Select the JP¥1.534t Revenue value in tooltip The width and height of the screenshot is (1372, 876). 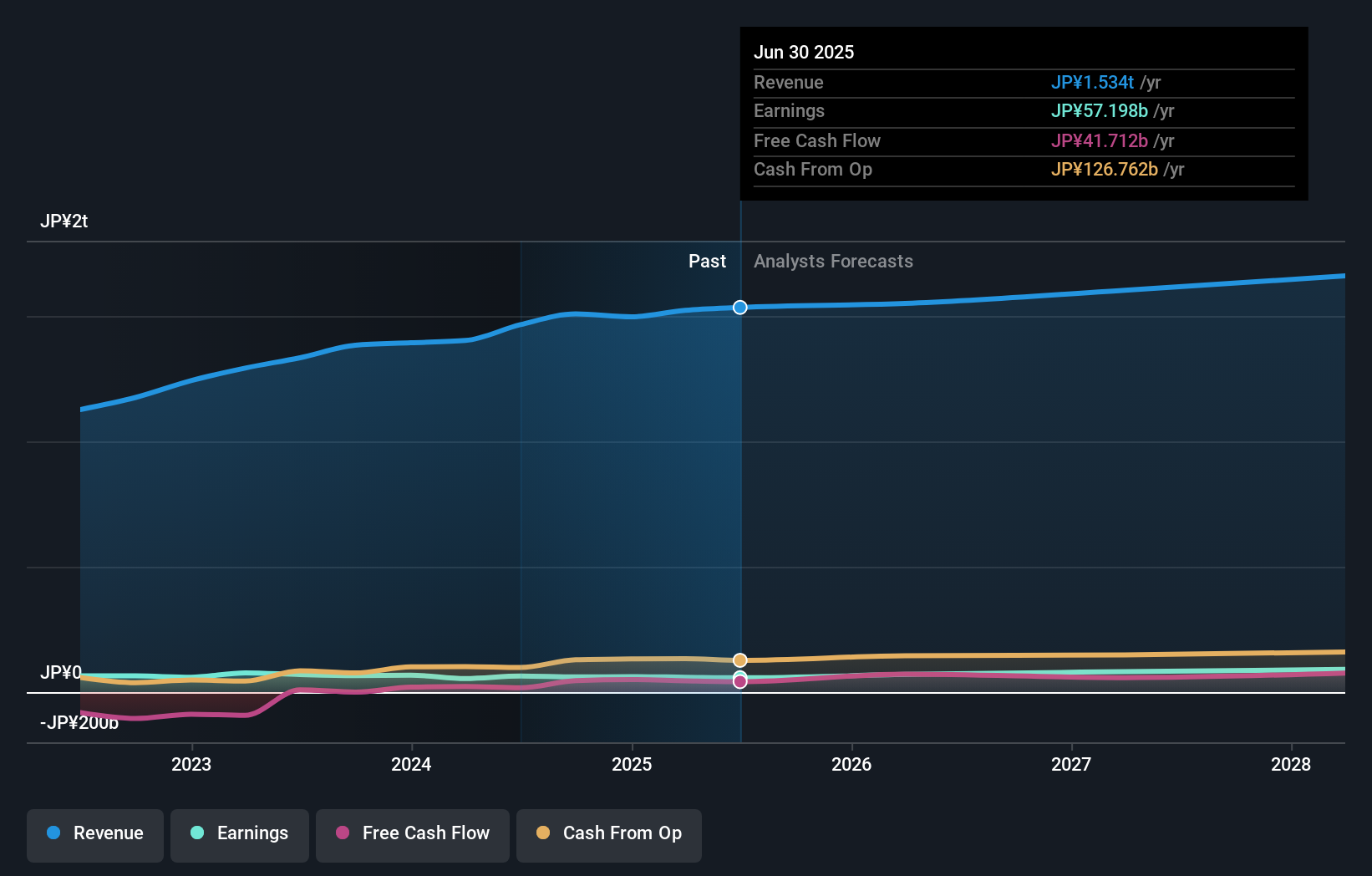(x=1092, y=83)
